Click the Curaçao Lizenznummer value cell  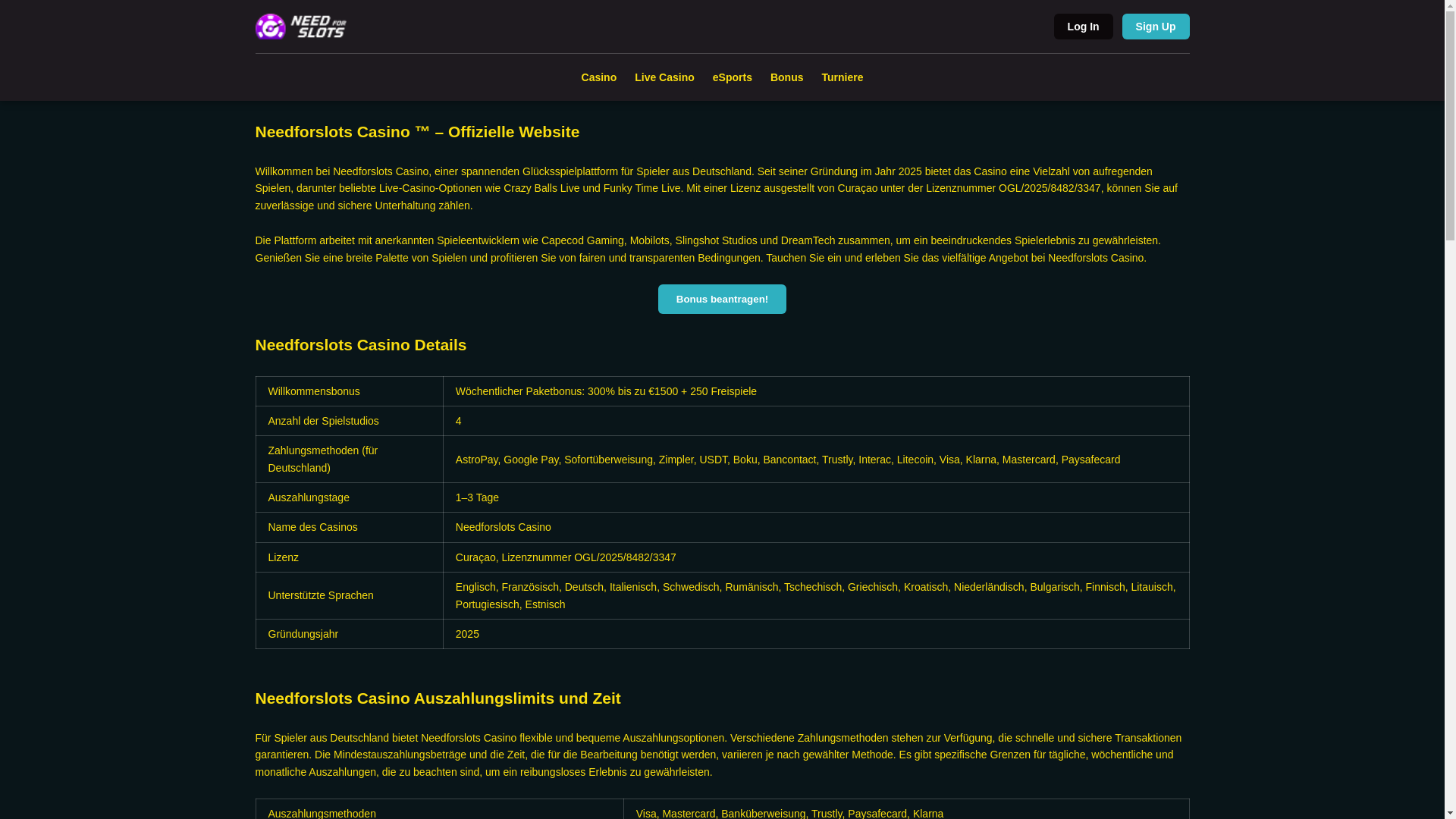coord(816,557)
